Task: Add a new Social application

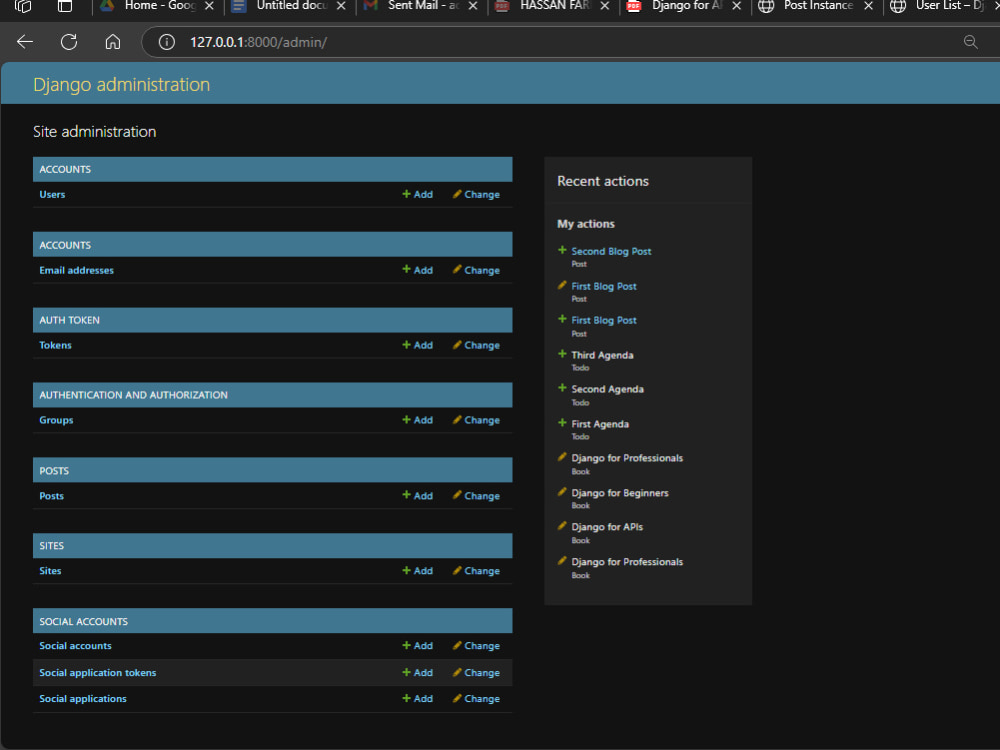Action: click(418, 699)
